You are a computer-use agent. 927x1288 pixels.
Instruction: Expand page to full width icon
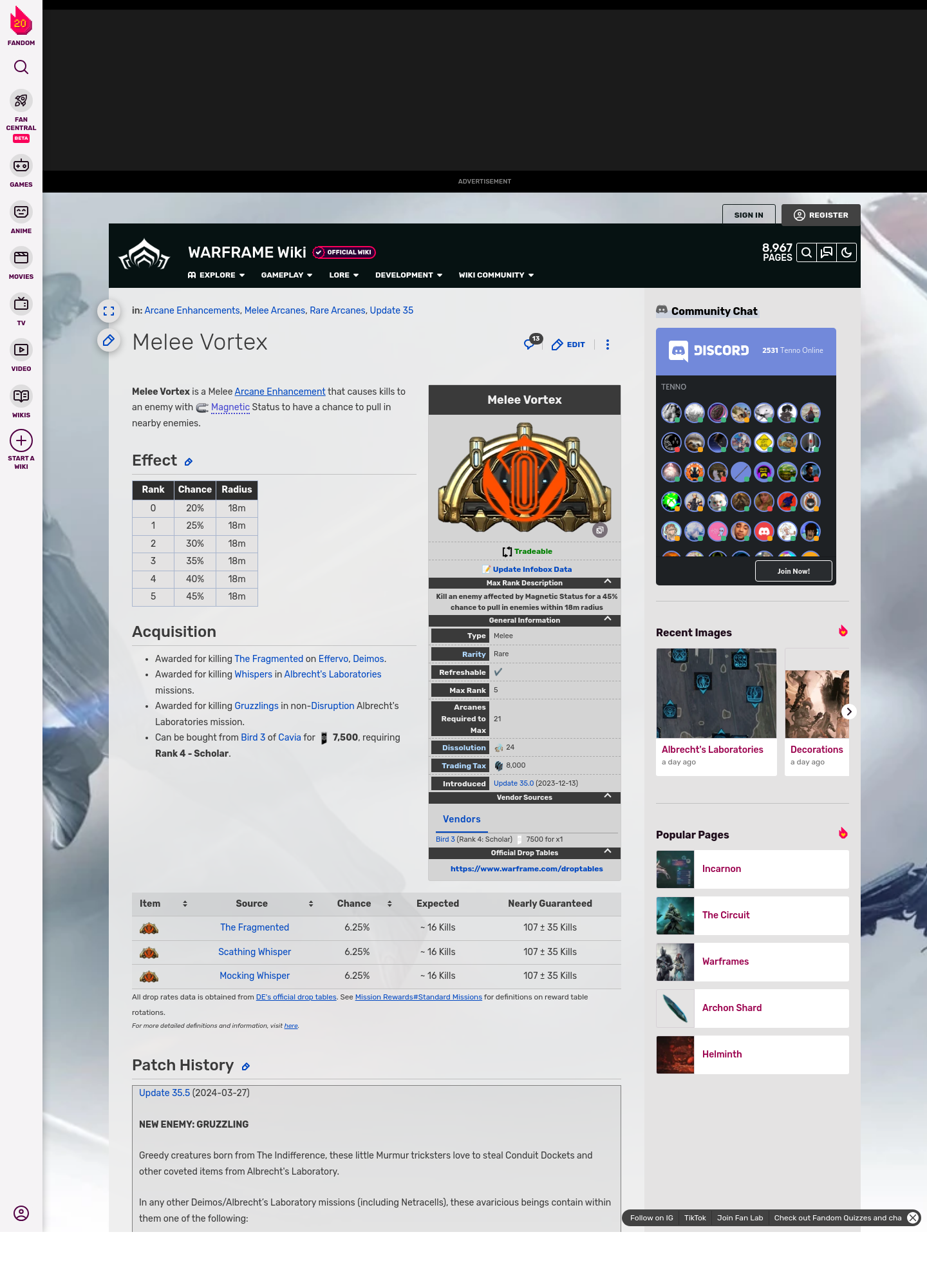point(109,311)
